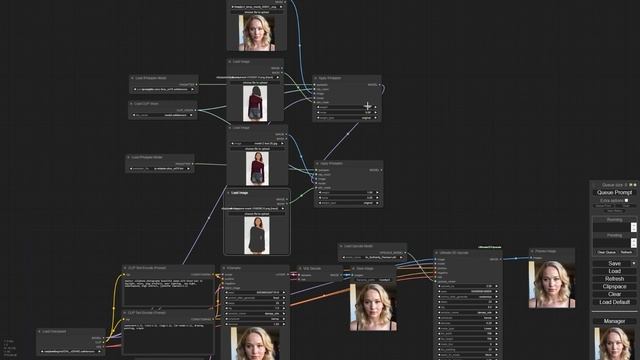
Task: Click the Ultimate SD Upscale title bar
Action: (467, 253)
